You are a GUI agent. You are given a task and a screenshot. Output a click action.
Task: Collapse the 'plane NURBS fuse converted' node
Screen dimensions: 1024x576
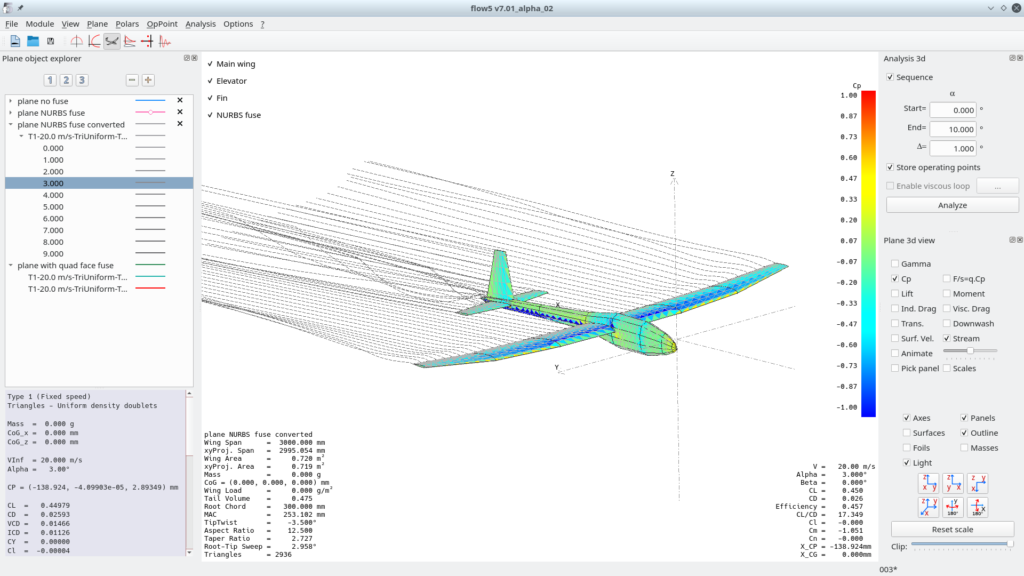tap(10, 124)
